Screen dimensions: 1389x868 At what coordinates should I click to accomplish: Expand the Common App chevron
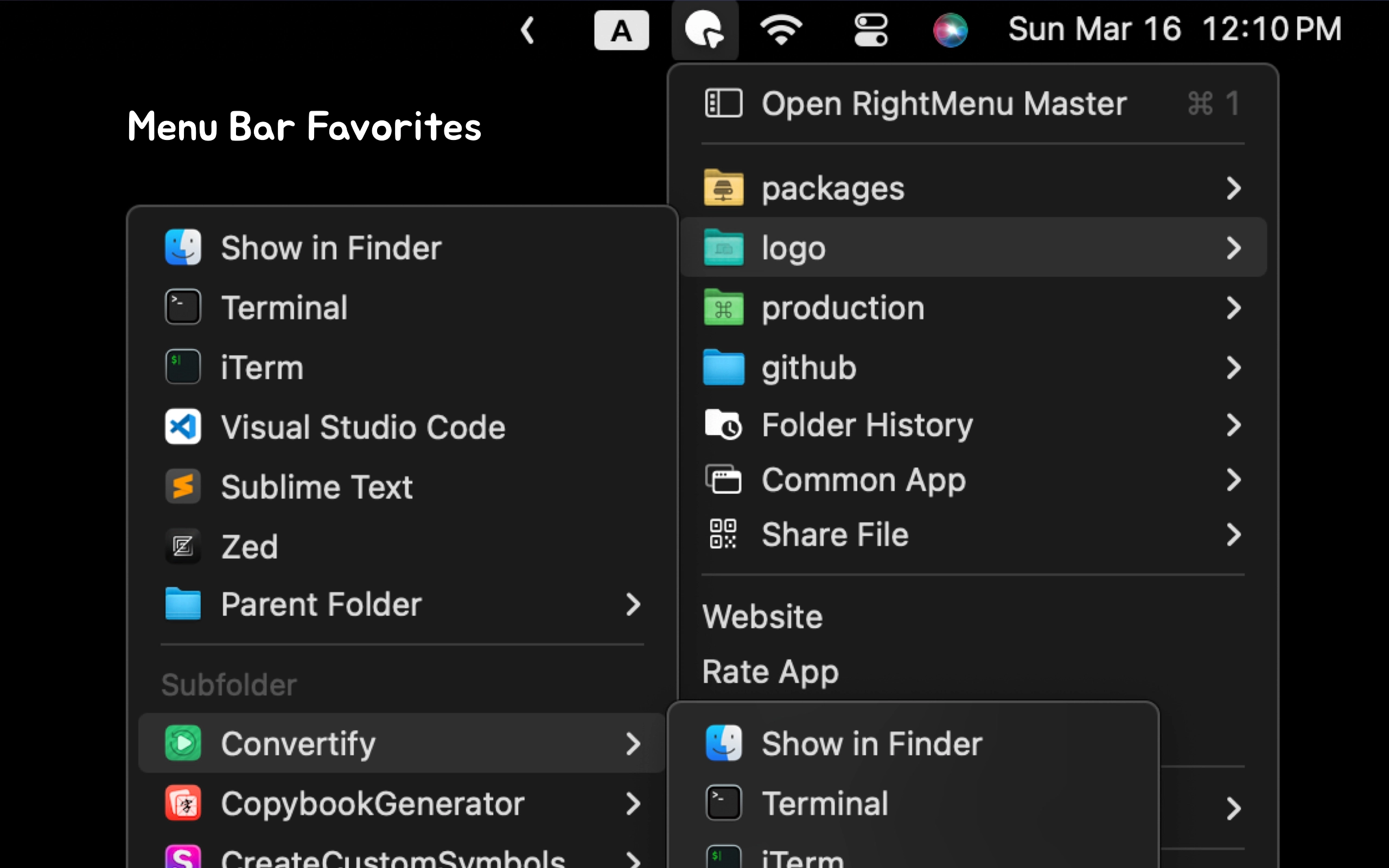(1233, 480)
